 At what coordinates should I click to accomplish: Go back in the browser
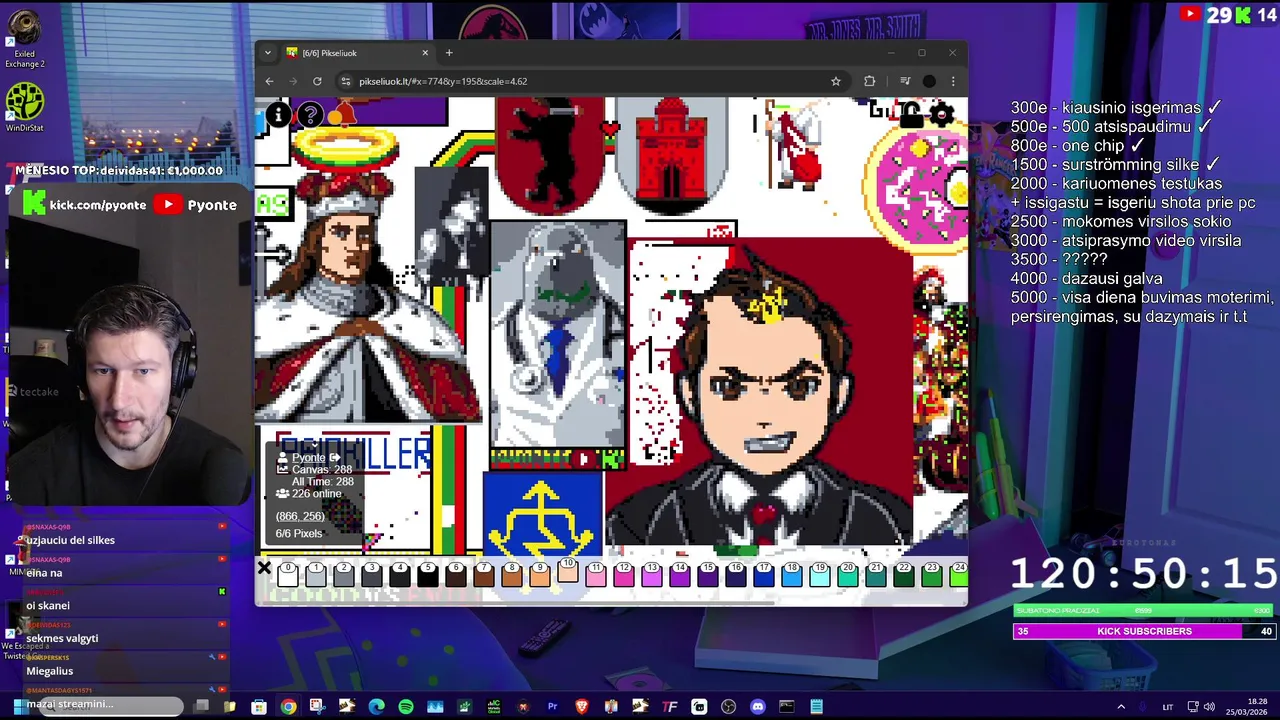(269, 81)
